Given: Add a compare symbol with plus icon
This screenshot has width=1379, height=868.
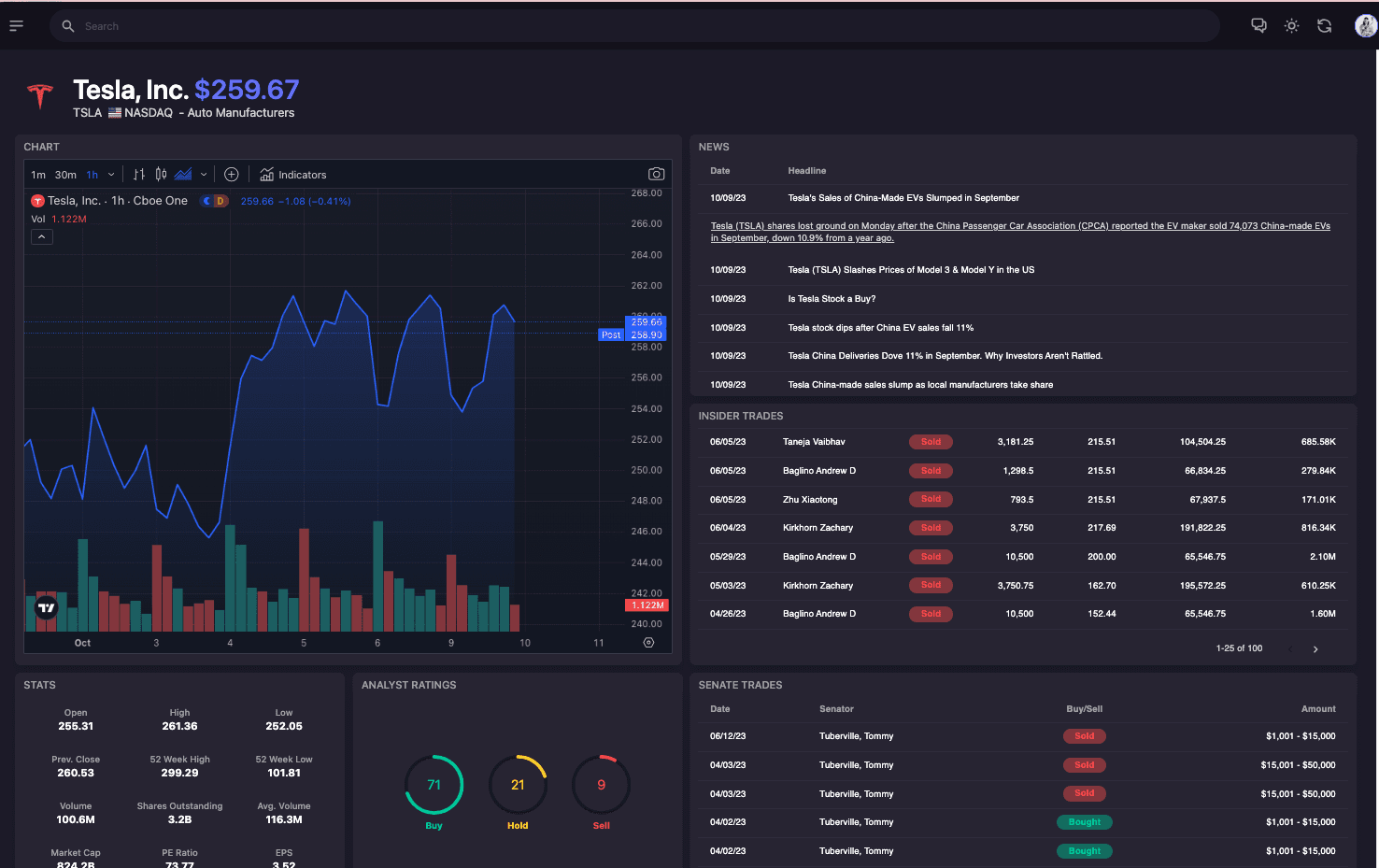Looking at the screenshot, I should coord(232,175).
